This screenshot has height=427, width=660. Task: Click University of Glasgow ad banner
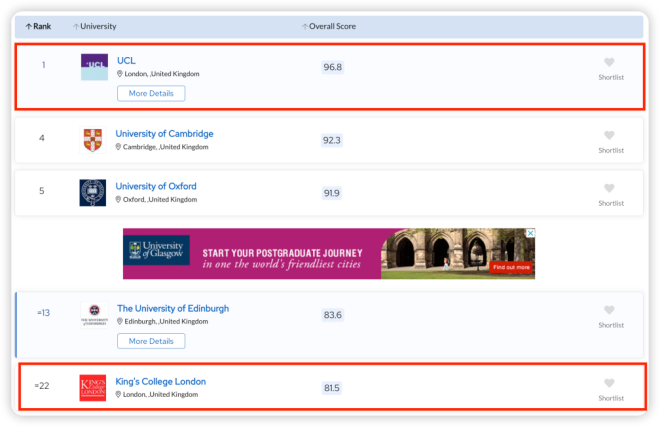(330, 254)
